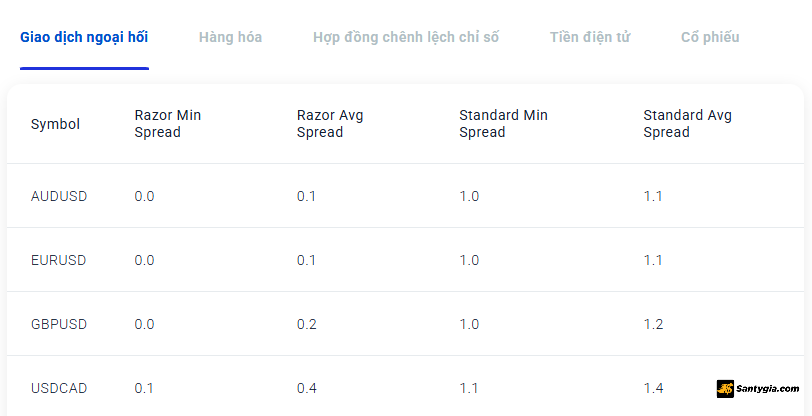Select the AUDUSD symbol row

pos(405,196)
